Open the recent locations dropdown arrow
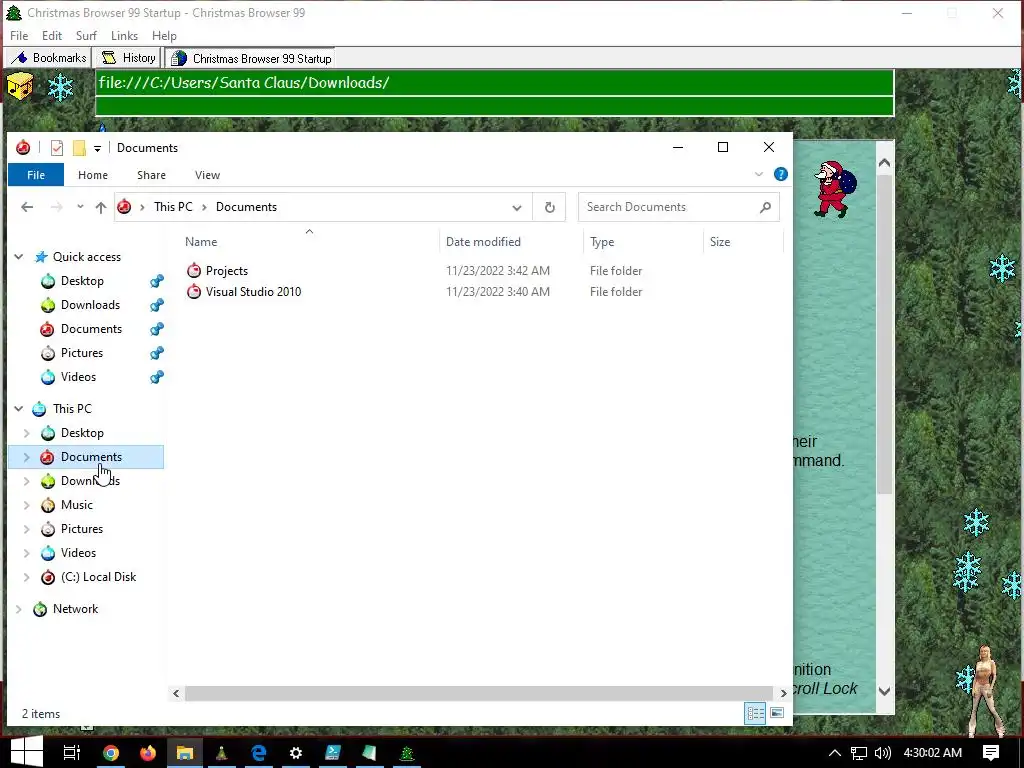 coord(80,206)
